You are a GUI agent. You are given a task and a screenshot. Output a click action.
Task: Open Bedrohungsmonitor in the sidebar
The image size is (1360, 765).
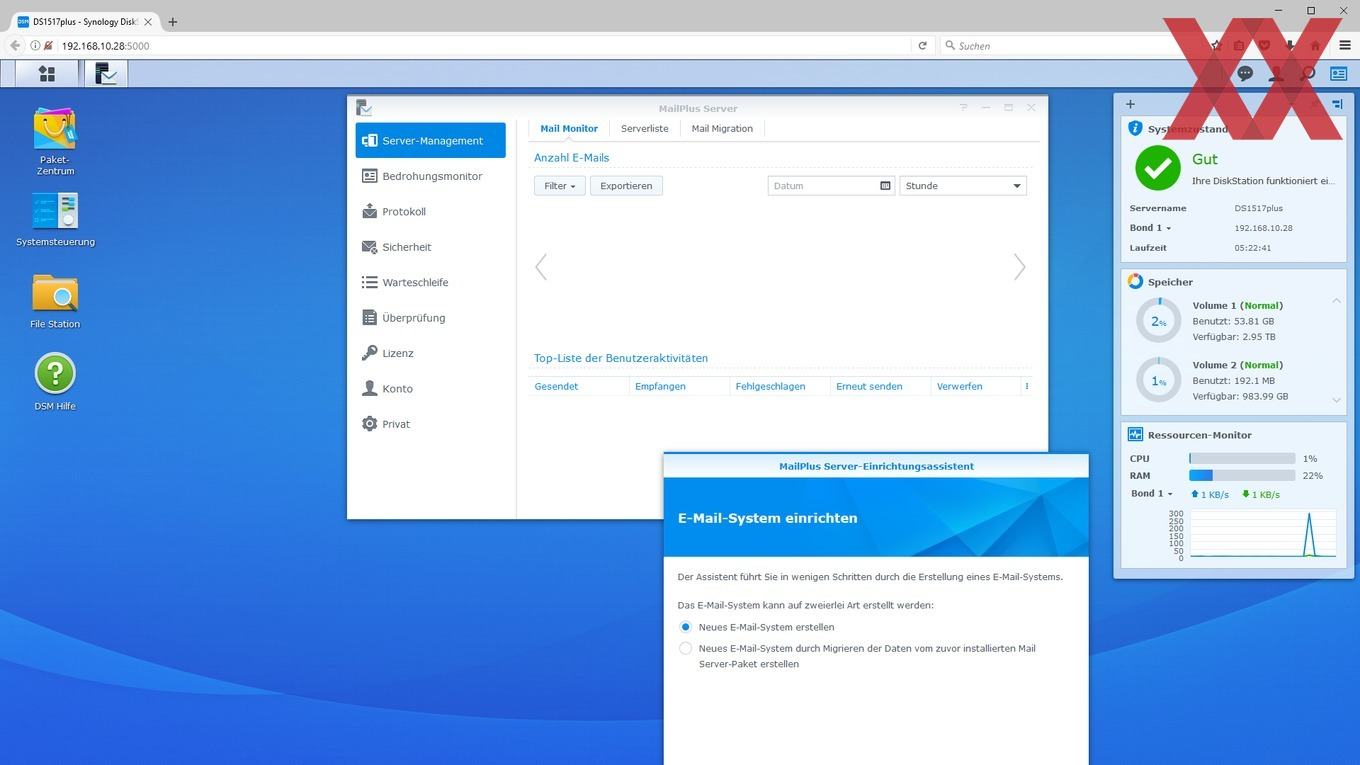tap(430, 176)
